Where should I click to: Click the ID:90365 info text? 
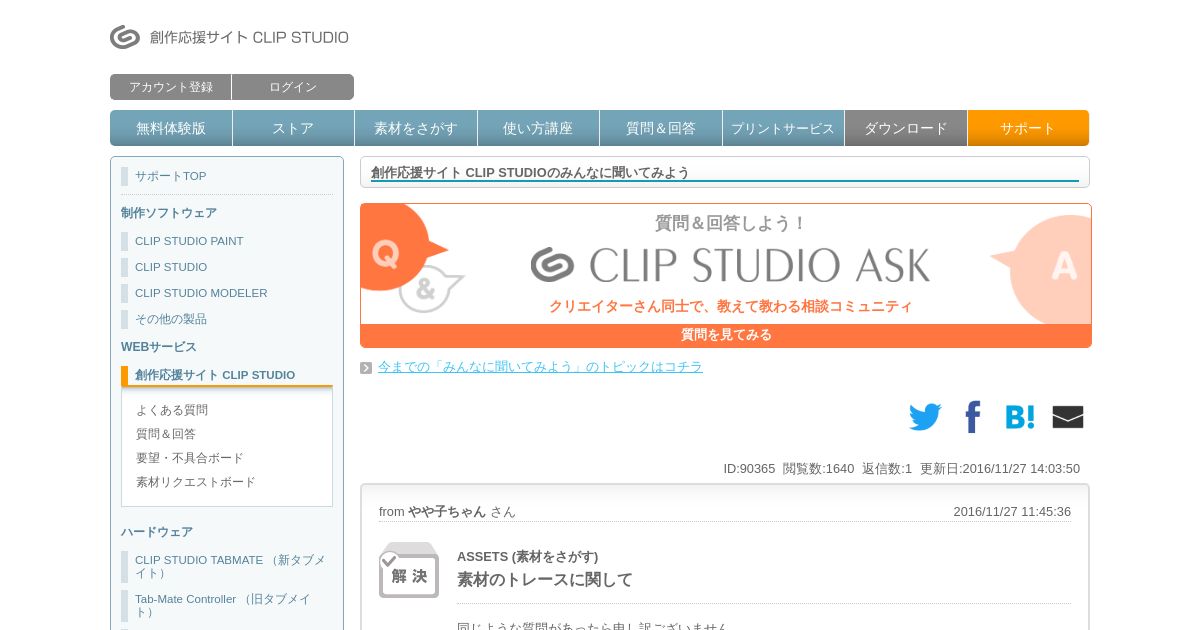(x=749, y=468)
